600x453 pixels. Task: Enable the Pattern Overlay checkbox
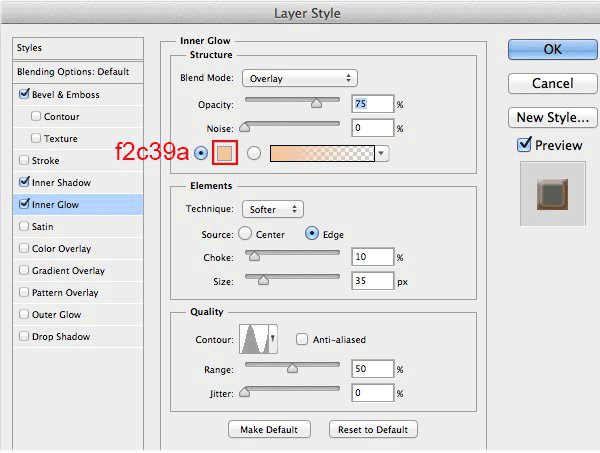[24, 292]
